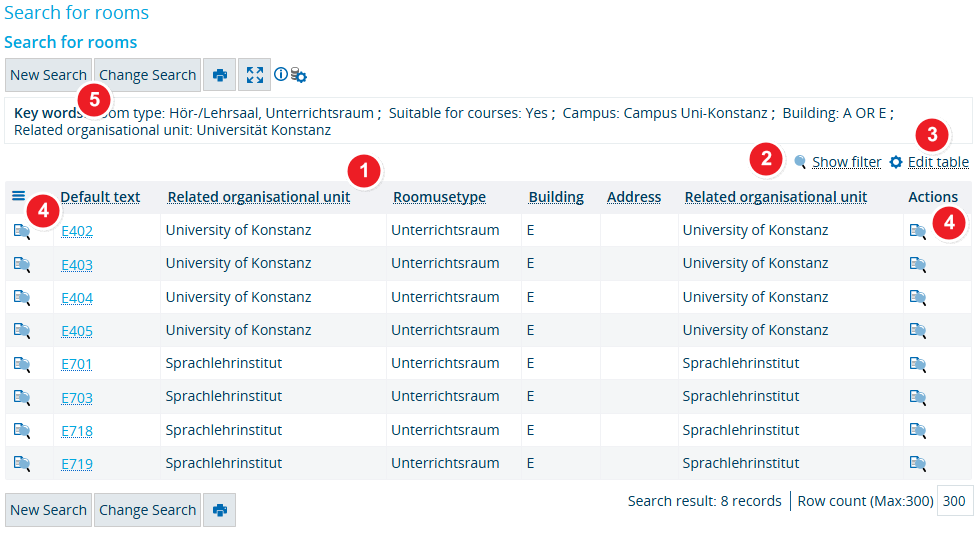Sort by first Related organisational unit header
The image size is (978, 533).
click(259, 197)
